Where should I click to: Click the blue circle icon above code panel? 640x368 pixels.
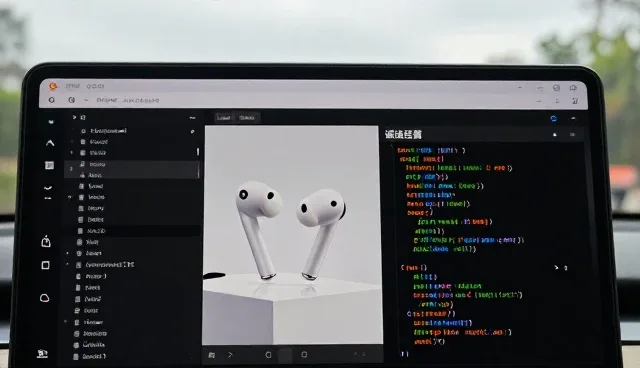(x=553, y=118)
